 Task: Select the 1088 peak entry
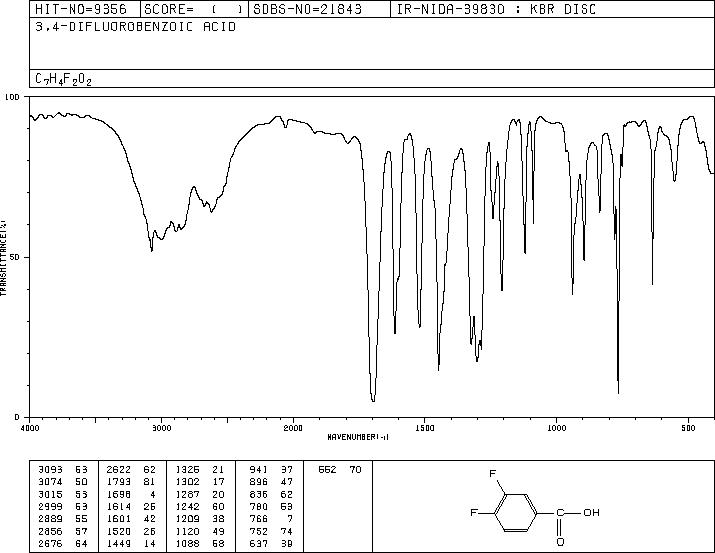click(x=200, y=544)
